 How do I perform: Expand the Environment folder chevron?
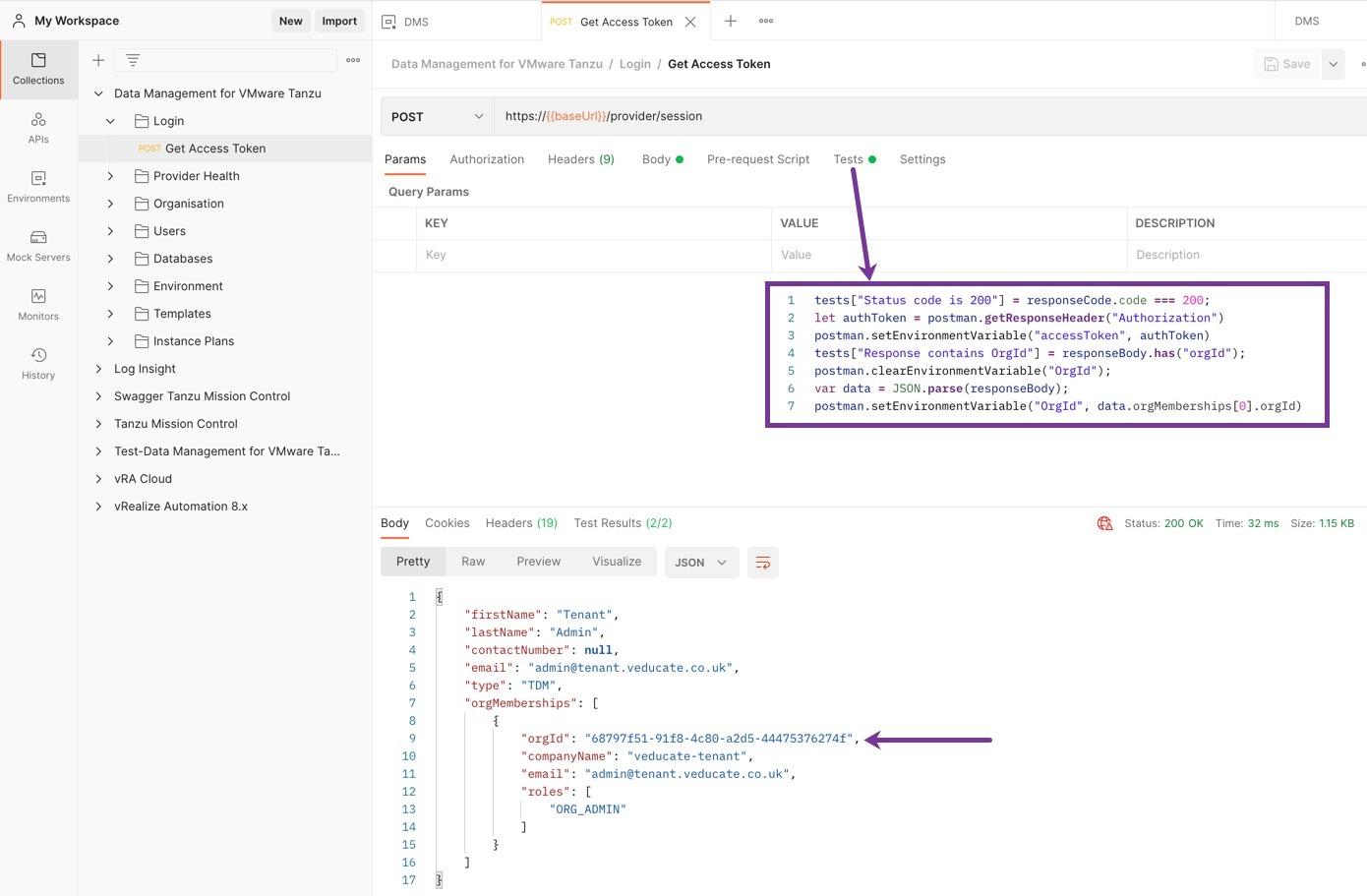pos(110,286)
